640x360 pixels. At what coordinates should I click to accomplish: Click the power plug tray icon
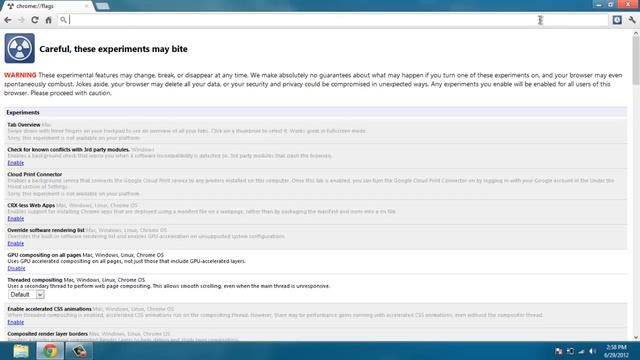(x=570, y=351)
